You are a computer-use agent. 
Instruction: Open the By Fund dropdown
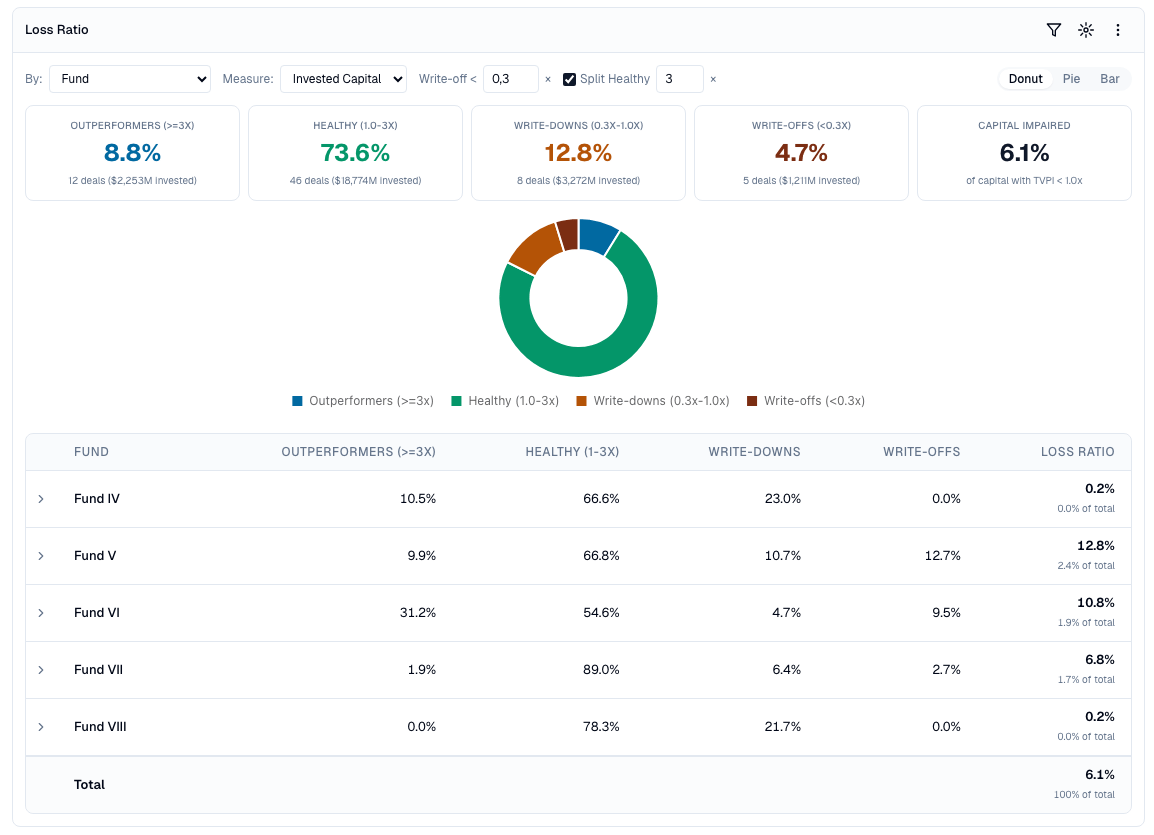(130, 79)
